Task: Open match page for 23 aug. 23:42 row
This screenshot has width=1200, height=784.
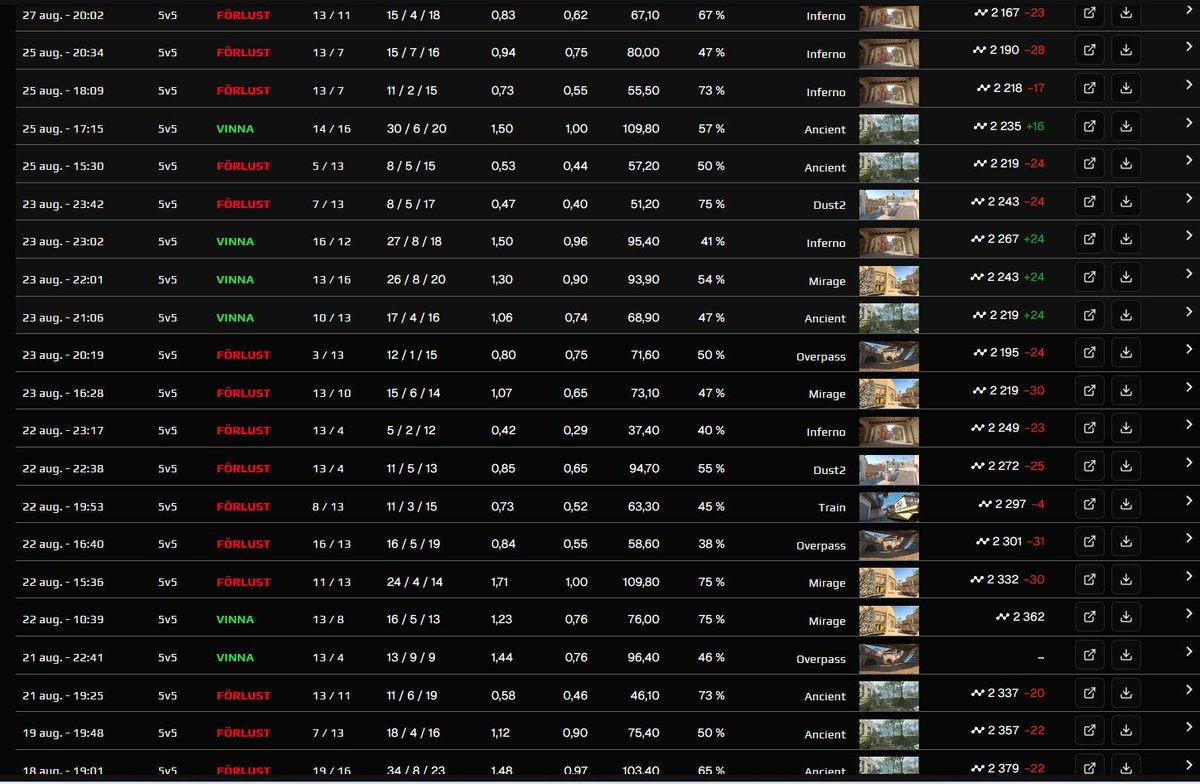Action: coord(1089,201)
